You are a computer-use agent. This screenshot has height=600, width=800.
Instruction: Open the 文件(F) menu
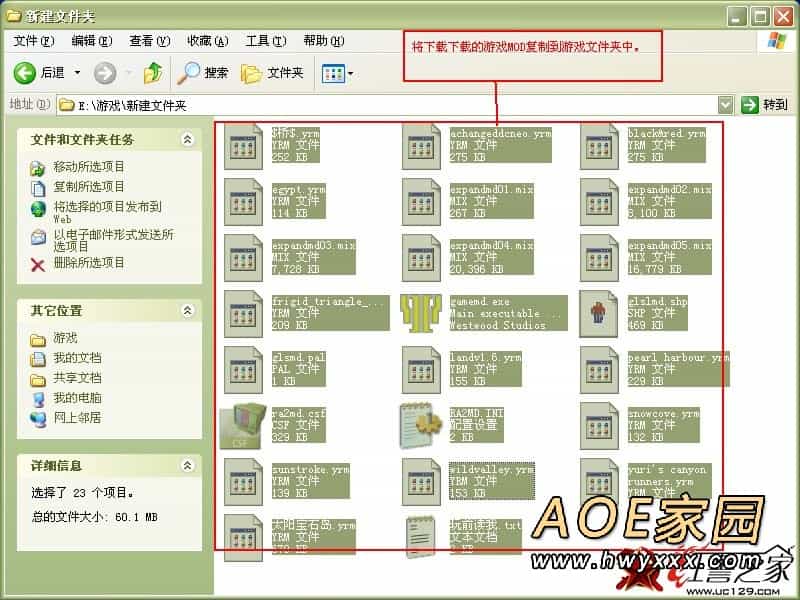(33, 41)
